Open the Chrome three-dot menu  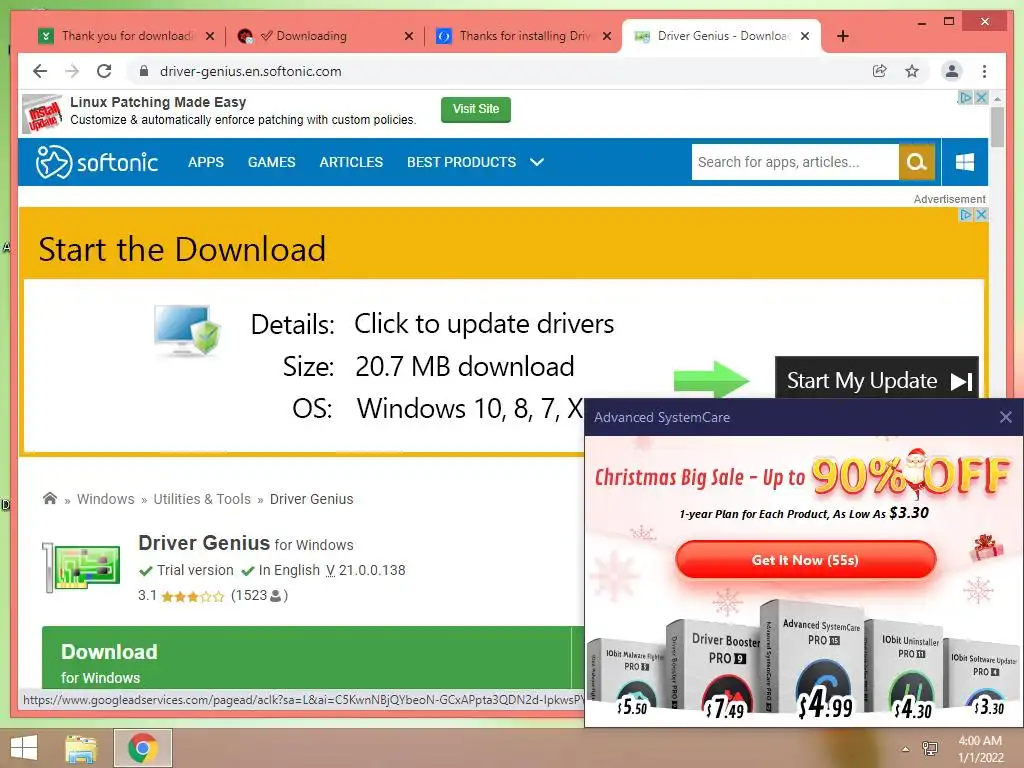tap(984, 71)
